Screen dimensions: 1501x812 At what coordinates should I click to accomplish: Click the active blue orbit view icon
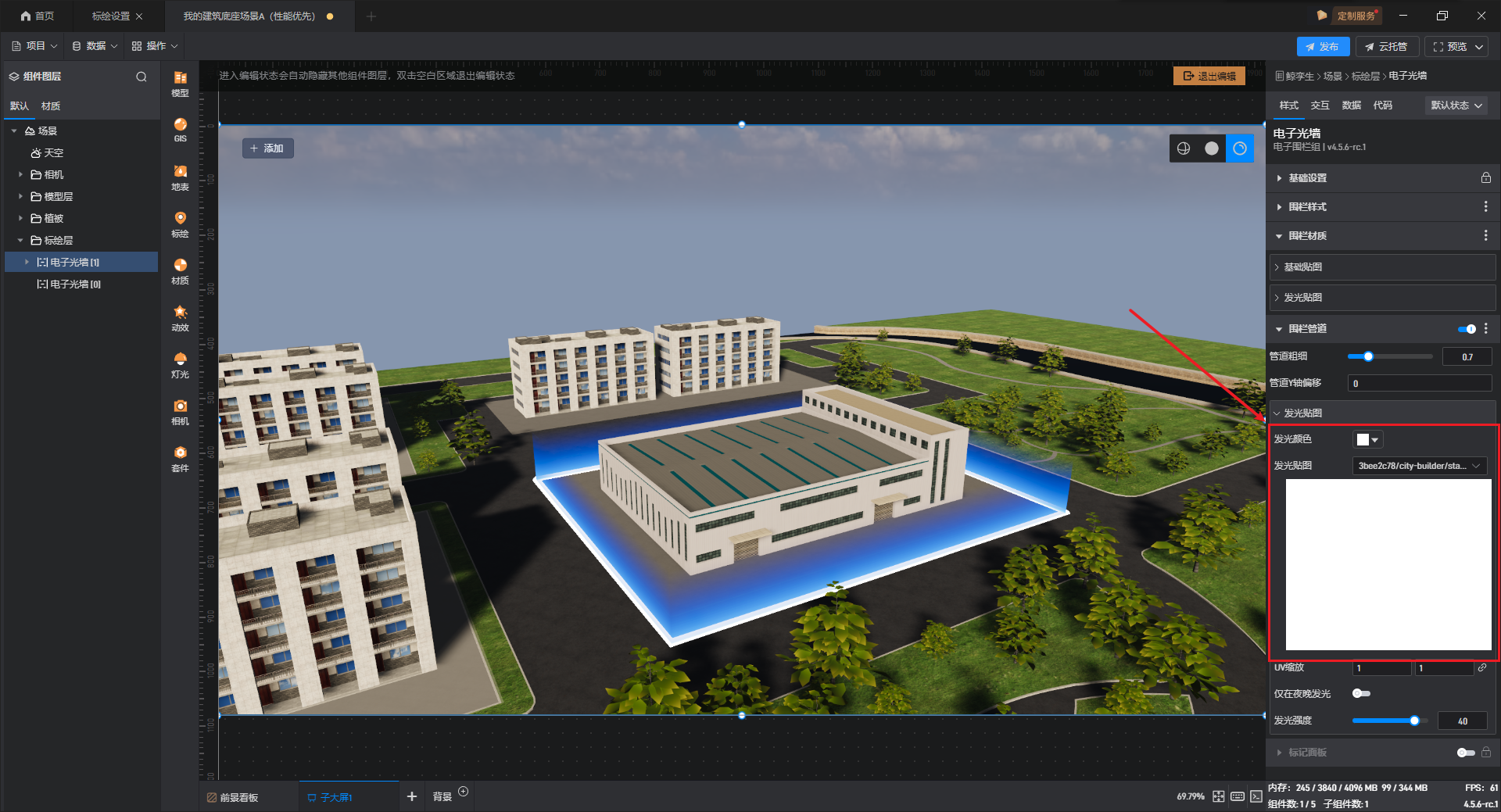(x=1240, y=148)
